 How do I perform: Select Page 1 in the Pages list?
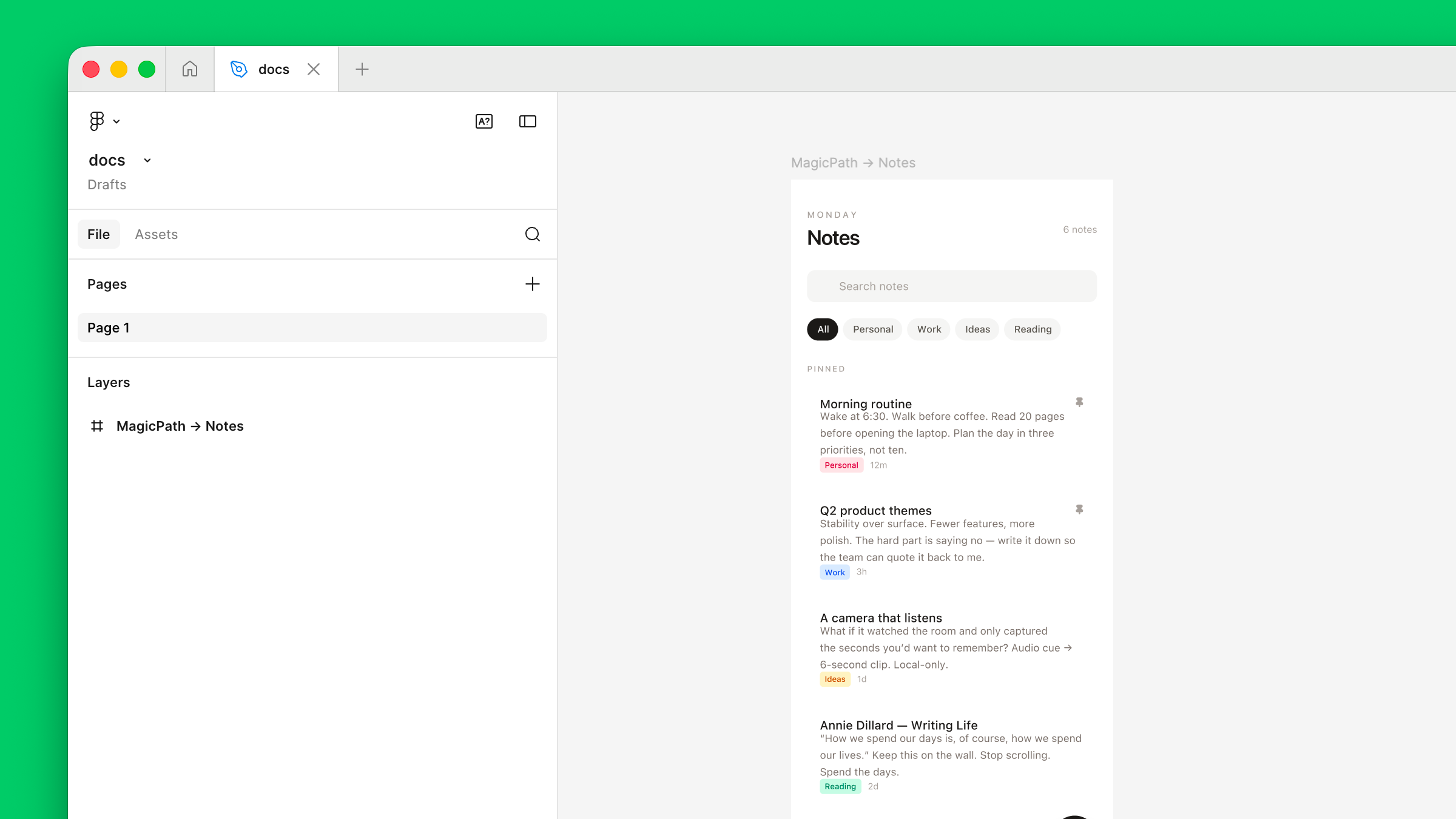[x=312, y=328]
